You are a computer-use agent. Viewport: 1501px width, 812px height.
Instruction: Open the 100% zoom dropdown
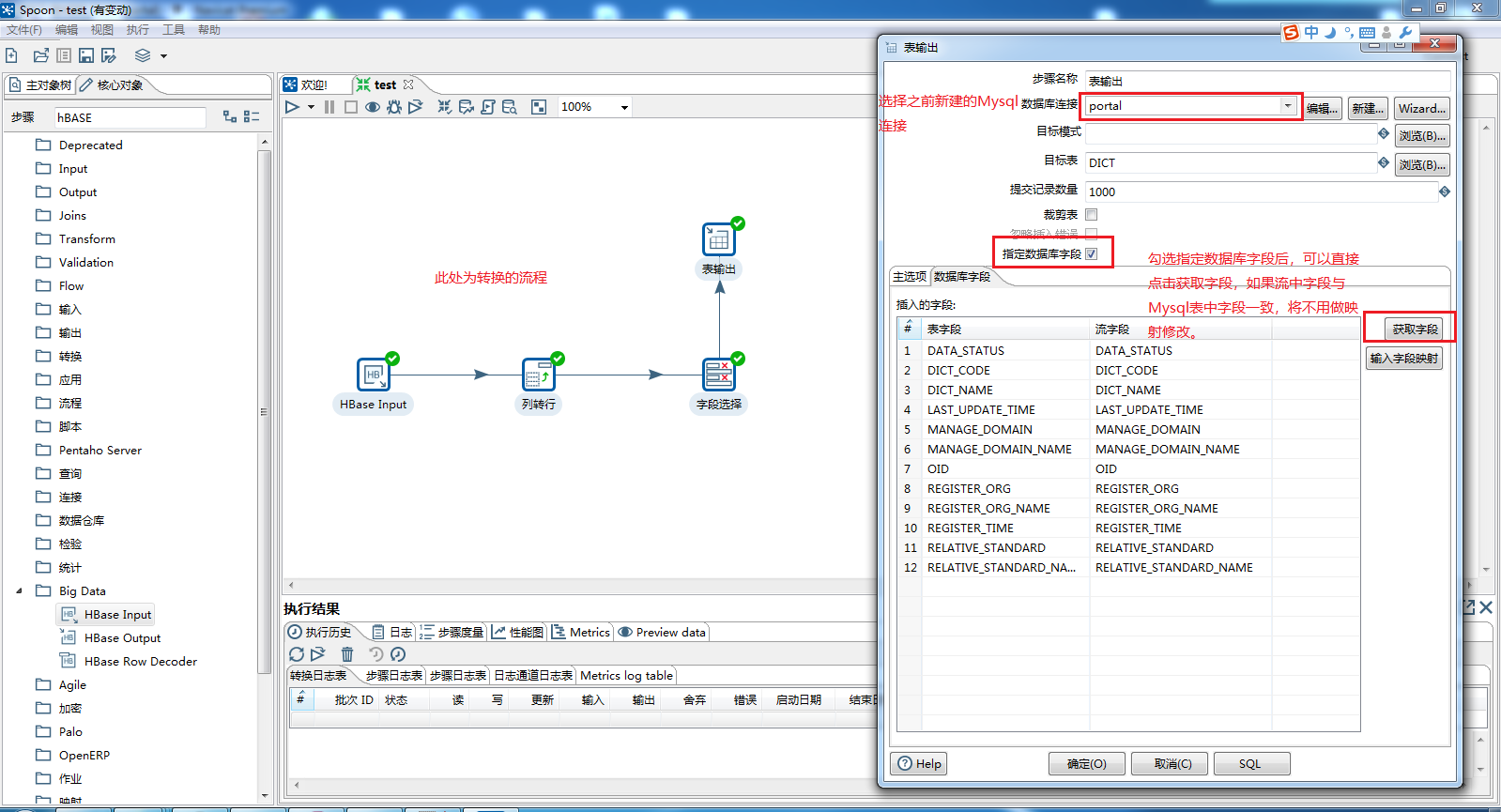pos(624,107)
